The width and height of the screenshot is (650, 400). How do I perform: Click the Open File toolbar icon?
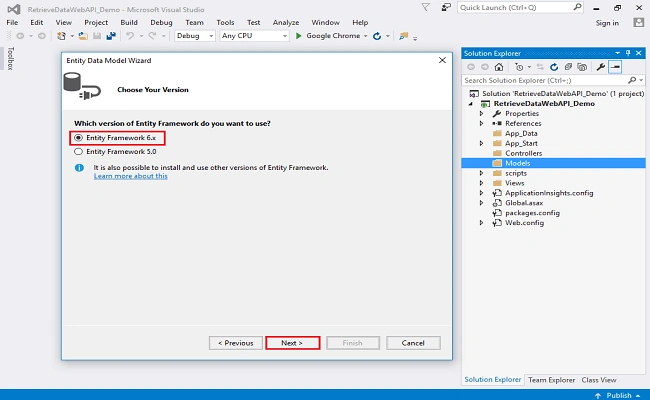pos(83,36)
